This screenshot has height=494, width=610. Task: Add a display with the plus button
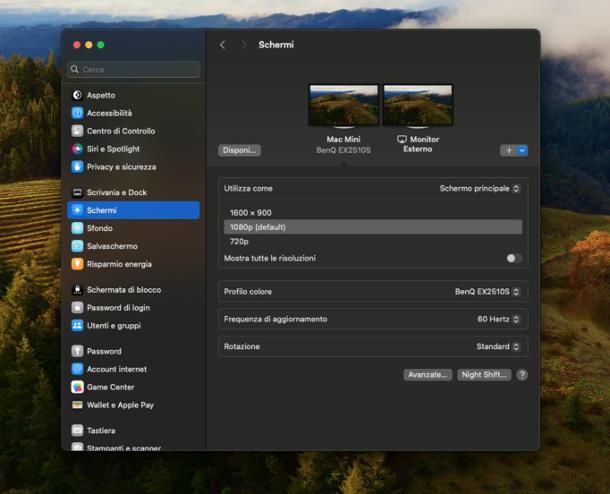(x=508, y=150)
